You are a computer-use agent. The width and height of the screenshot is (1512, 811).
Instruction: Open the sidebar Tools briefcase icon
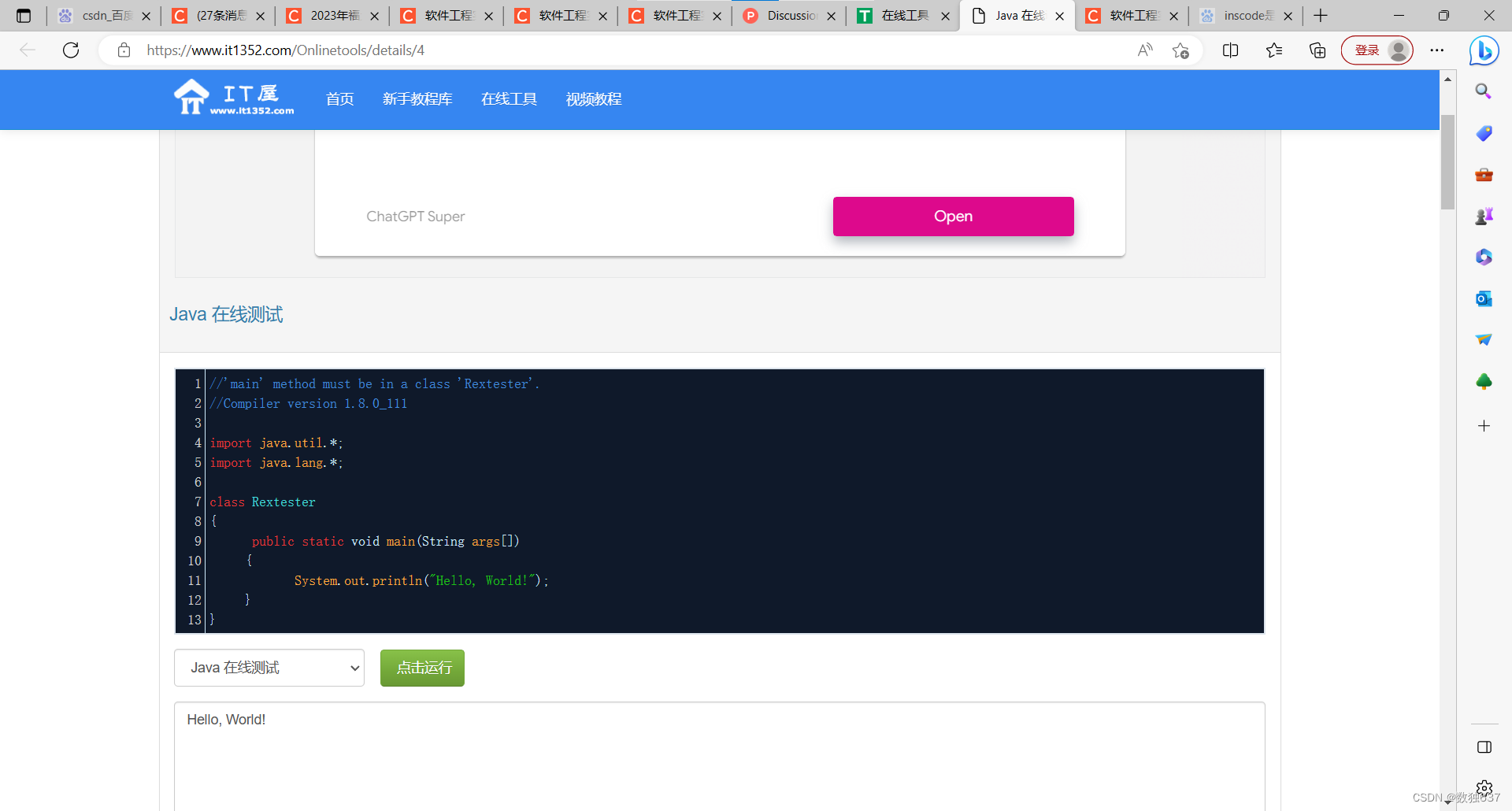click(x=1484, y=175)
